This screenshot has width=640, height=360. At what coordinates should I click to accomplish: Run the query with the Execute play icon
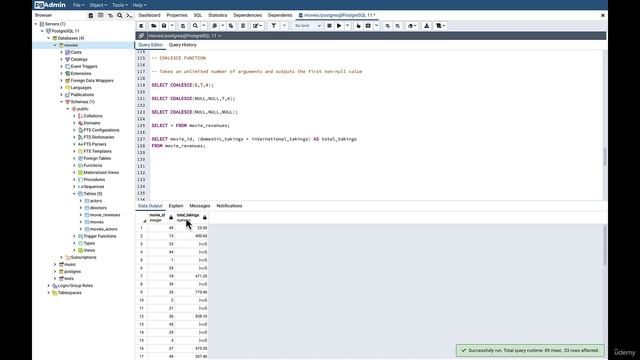point(339,26)
